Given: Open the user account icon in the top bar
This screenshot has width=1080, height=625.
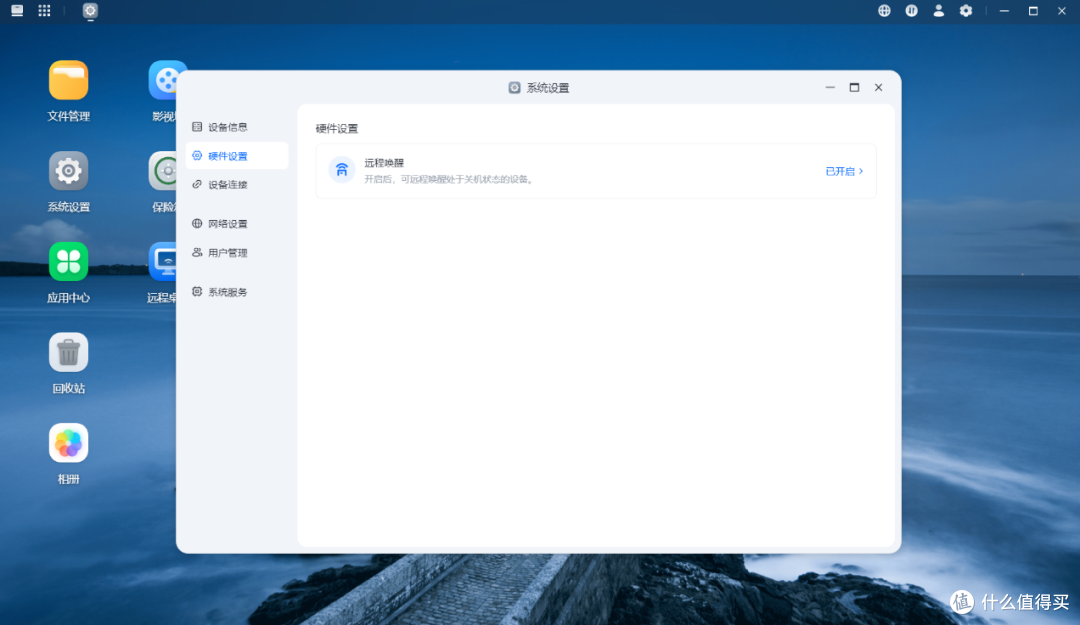Looking at the screenshot, I should point(938,10).
